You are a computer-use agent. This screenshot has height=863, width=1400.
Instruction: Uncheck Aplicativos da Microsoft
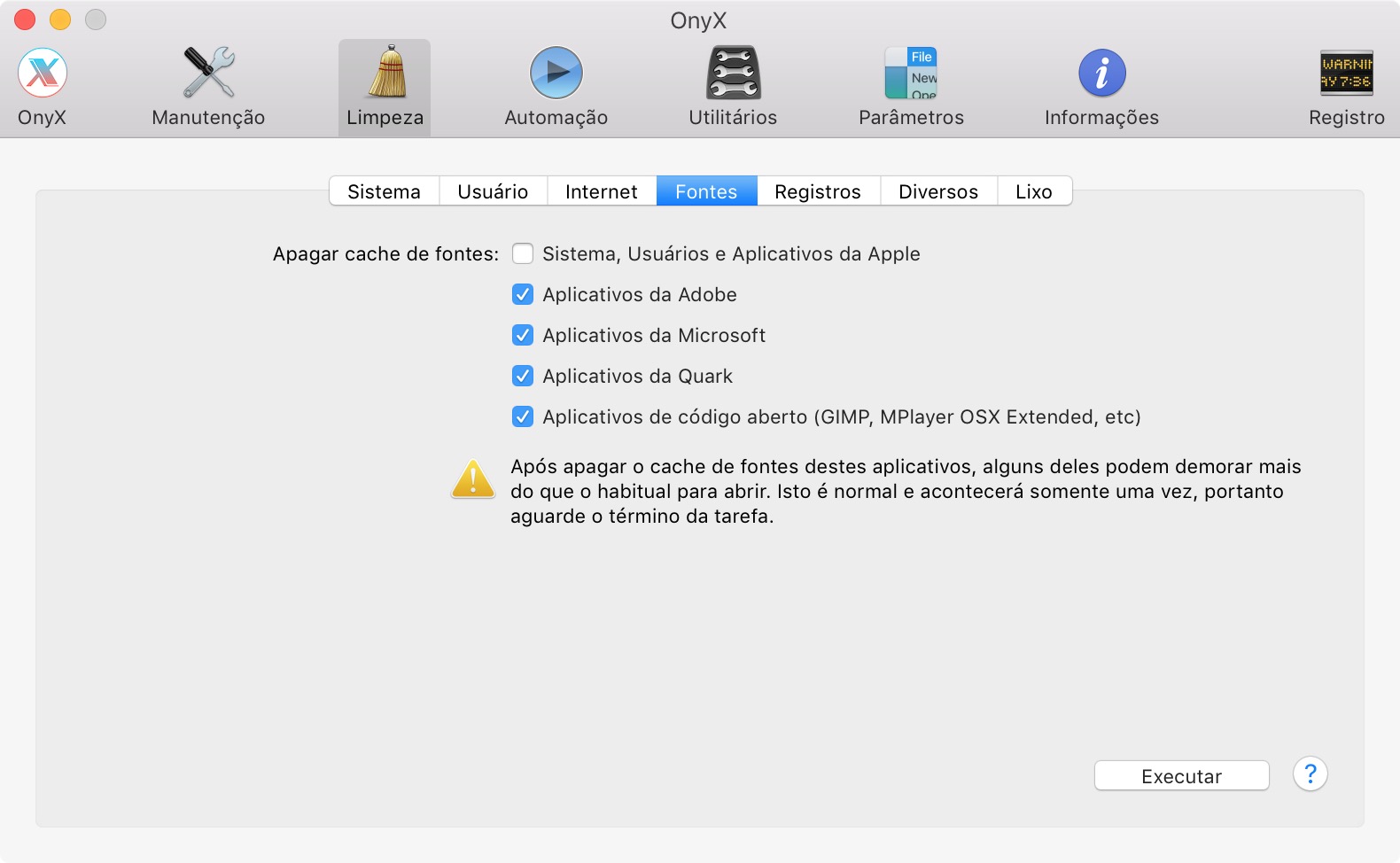(523, 335)
